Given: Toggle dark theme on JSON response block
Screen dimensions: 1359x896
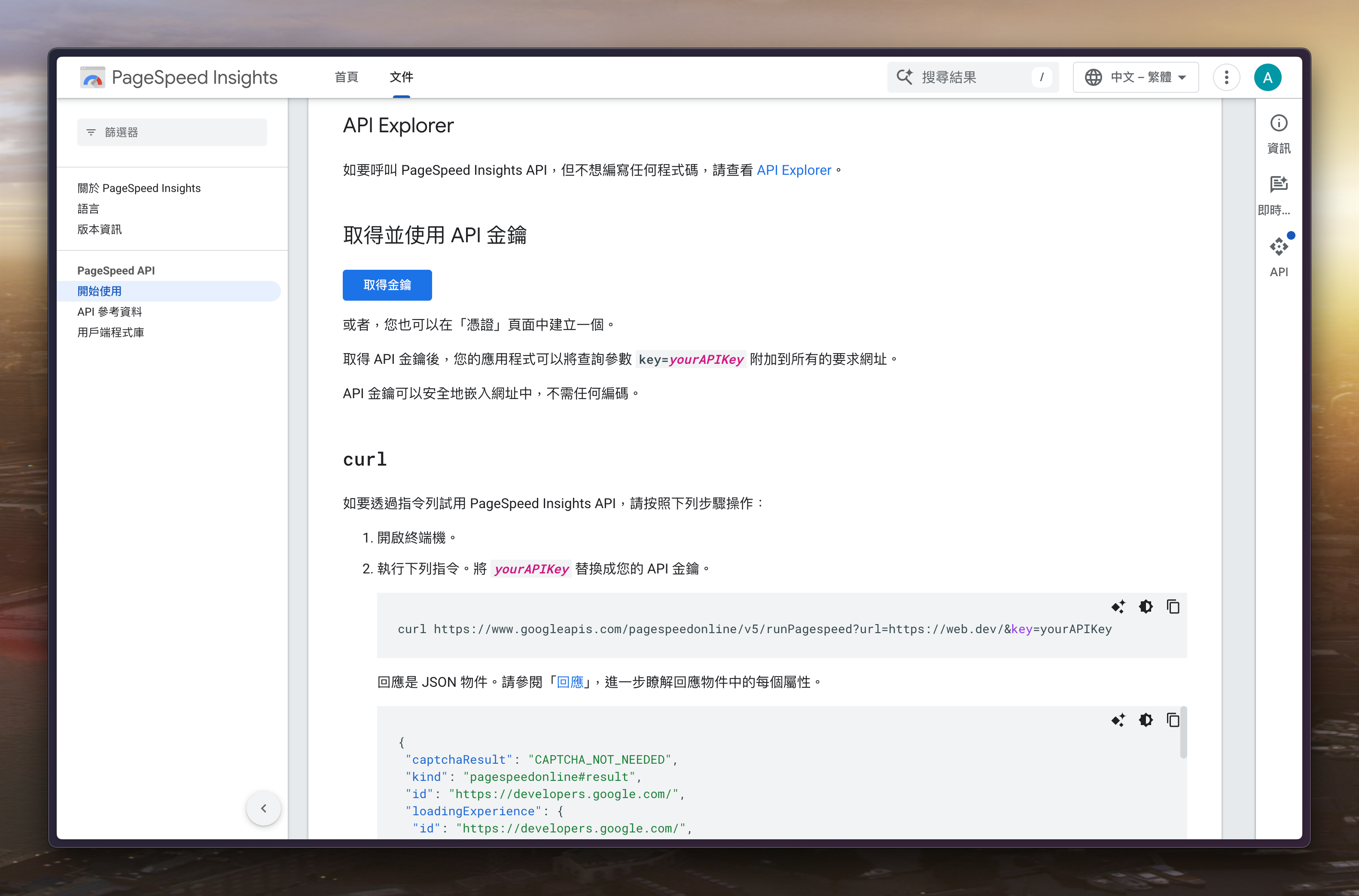Looking at the screenshot, I should pos(1146,719).
